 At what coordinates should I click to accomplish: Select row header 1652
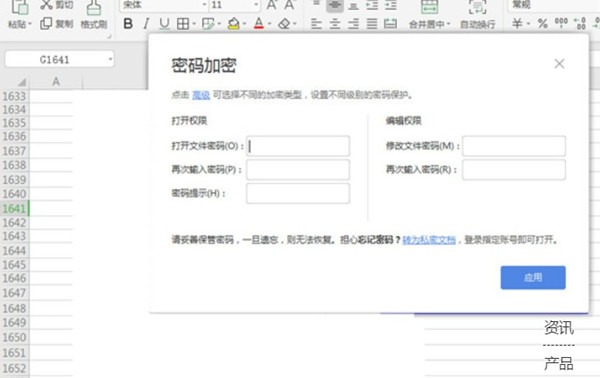[15, 368]
